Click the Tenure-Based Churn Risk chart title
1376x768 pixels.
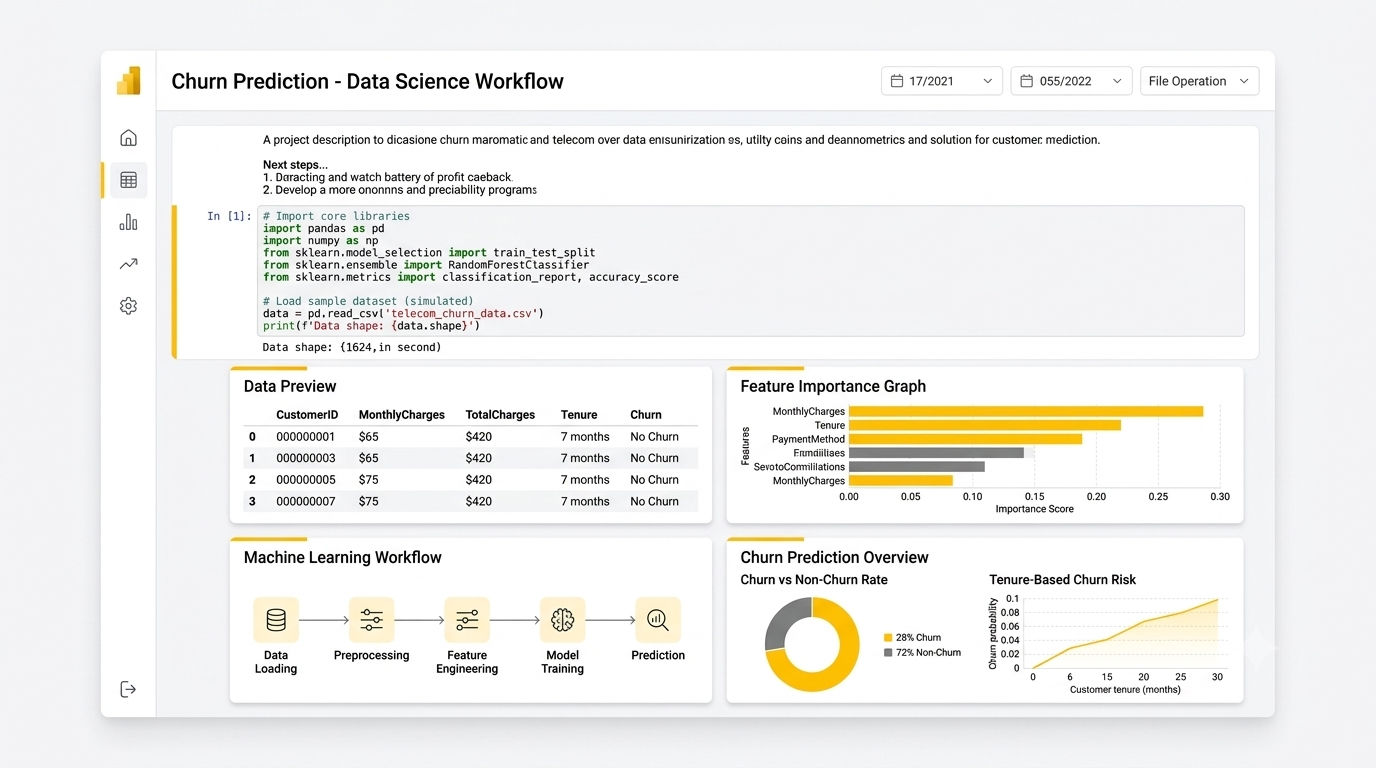1063,580
